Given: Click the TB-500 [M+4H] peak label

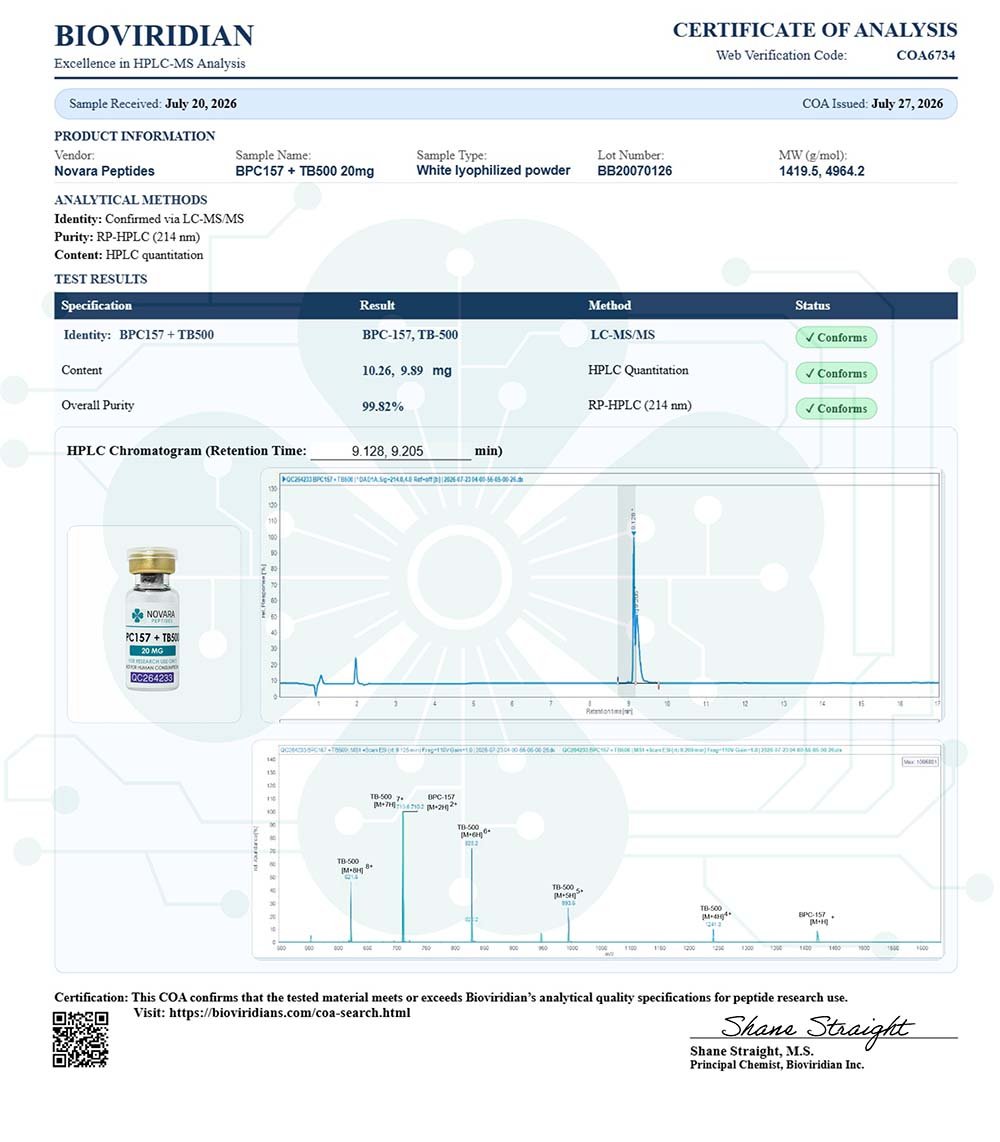Looking at the screenshot, I should coord(714,913).
